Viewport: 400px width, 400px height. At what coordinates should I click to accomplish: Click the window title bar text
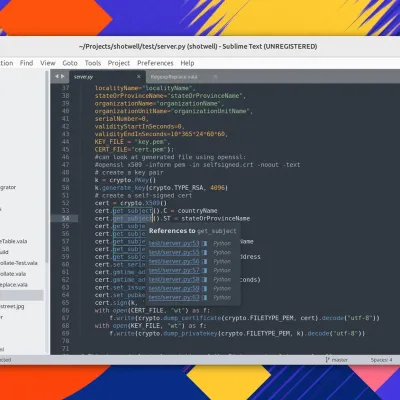(x=198, y=47)
